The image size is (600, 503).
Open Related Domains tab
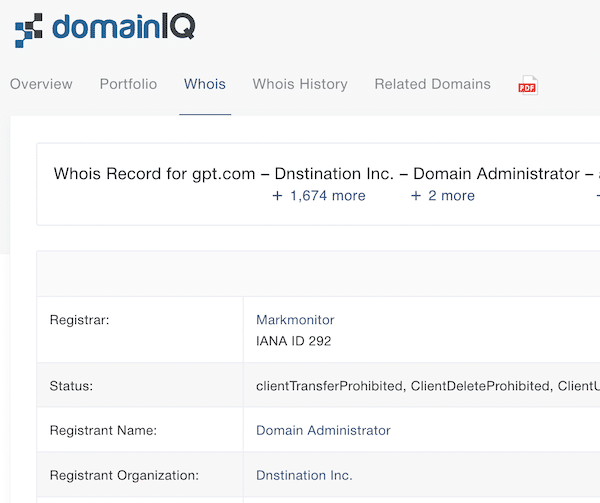[432, 84]
